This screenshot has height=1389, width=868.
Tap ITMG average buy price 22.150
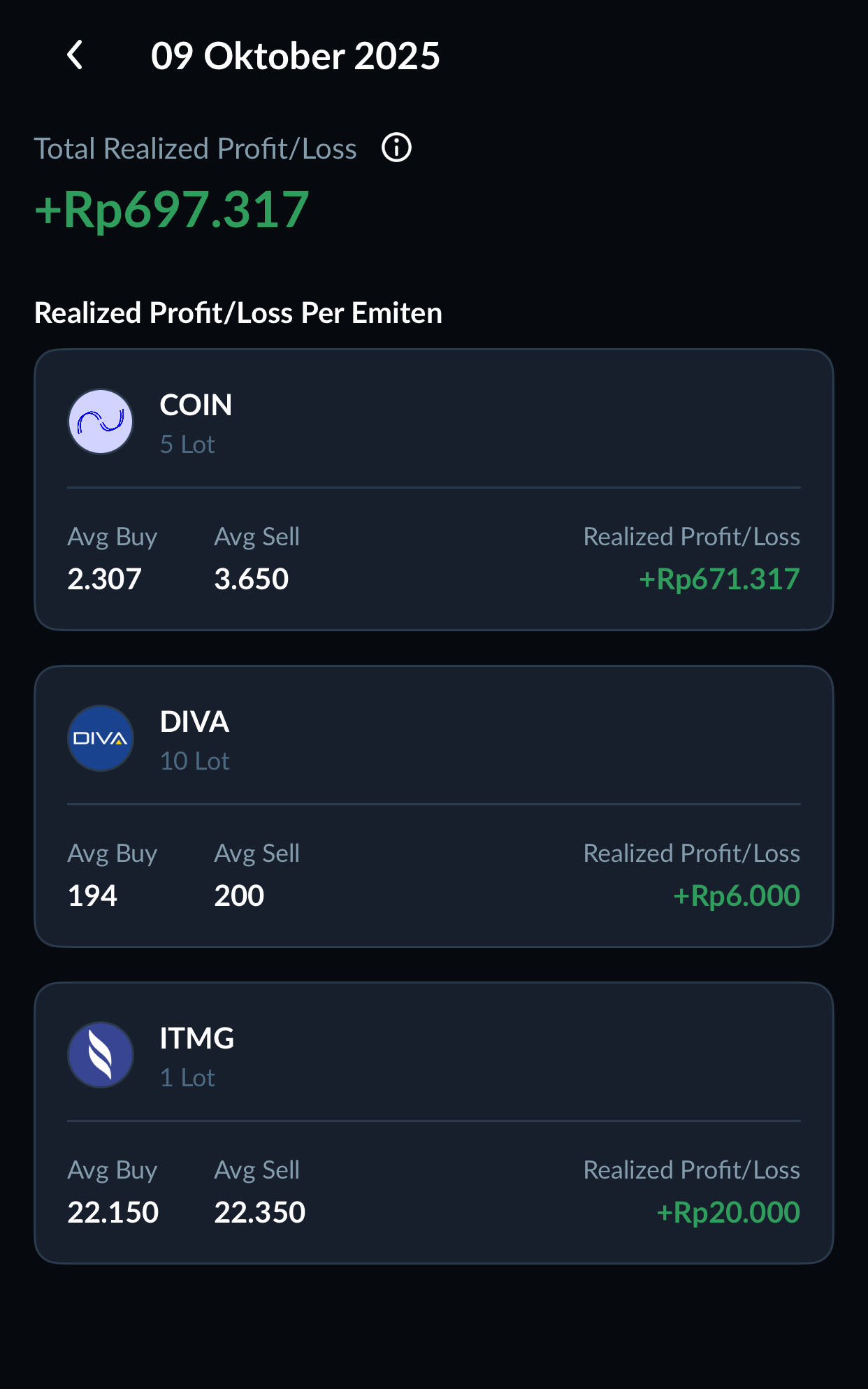pos(113,1213)
